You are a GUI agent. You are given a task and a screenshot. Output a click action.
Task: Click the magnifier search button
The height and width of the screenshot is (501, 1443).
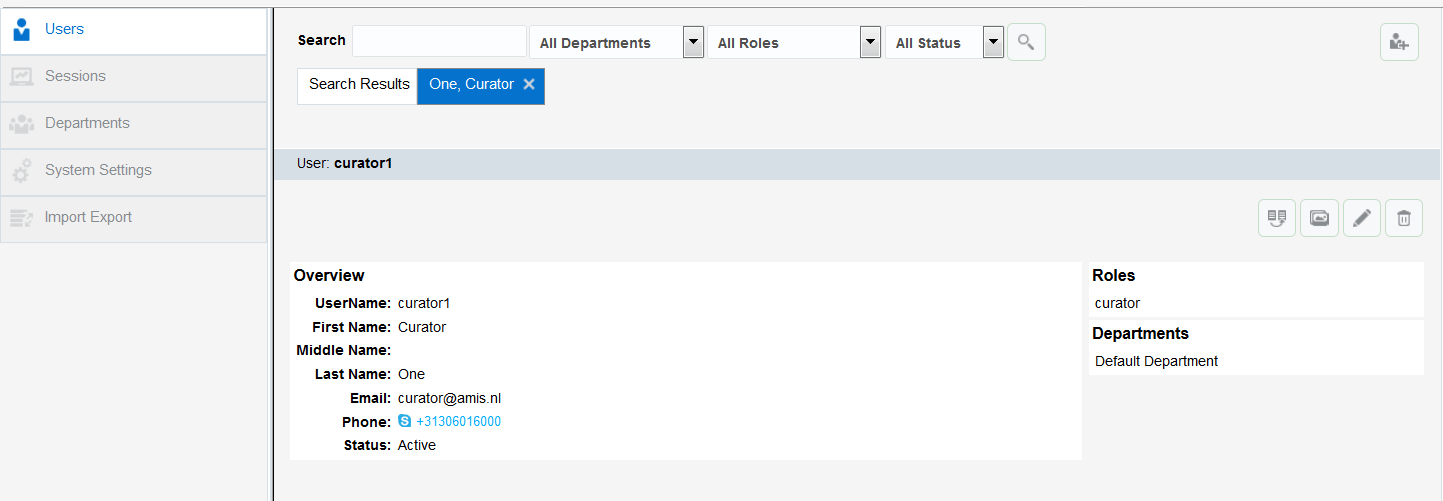pyautogui.click(x=1026, y=42)
